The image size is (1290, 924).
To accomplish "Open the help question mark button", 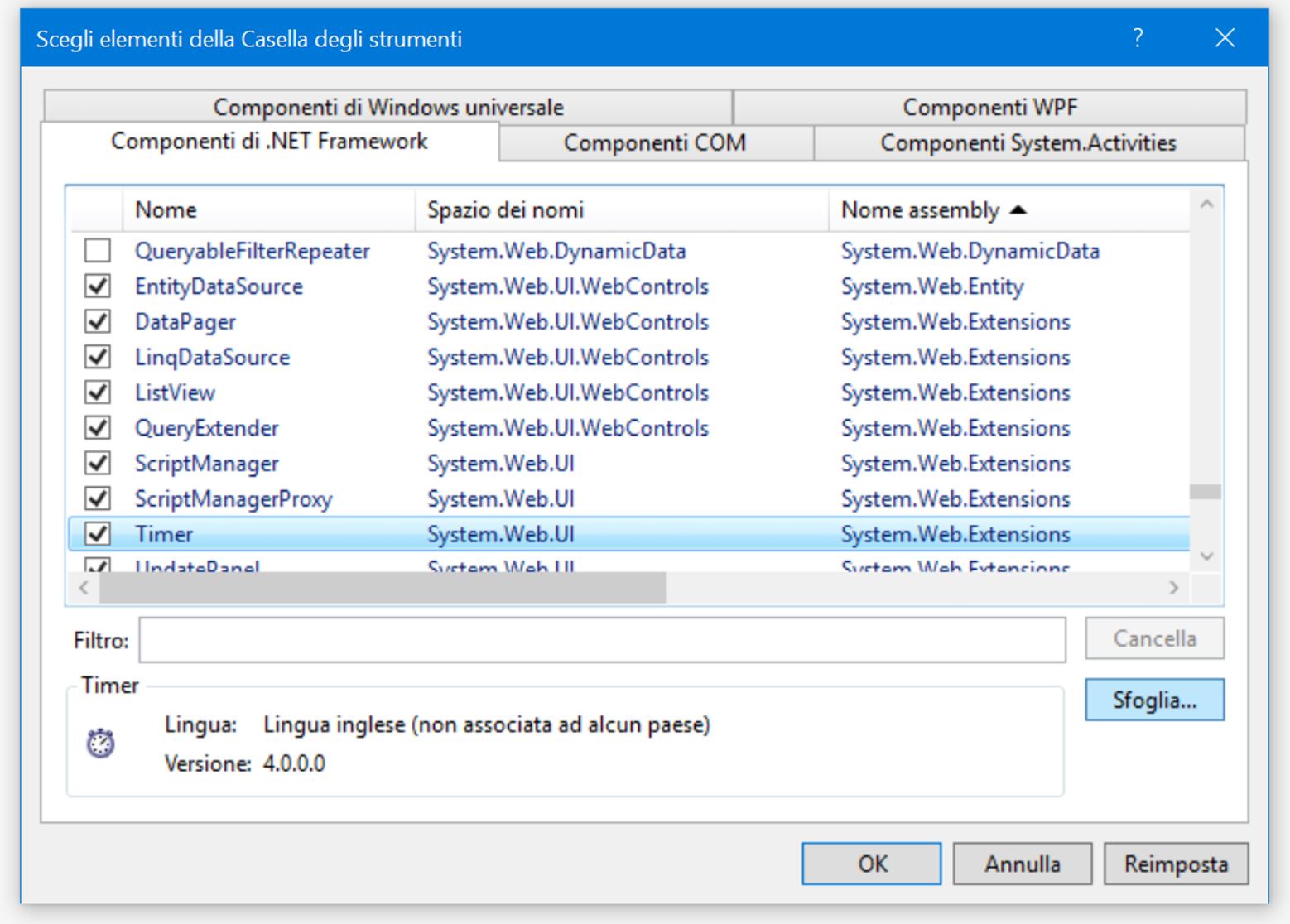I will point(1138,37).
